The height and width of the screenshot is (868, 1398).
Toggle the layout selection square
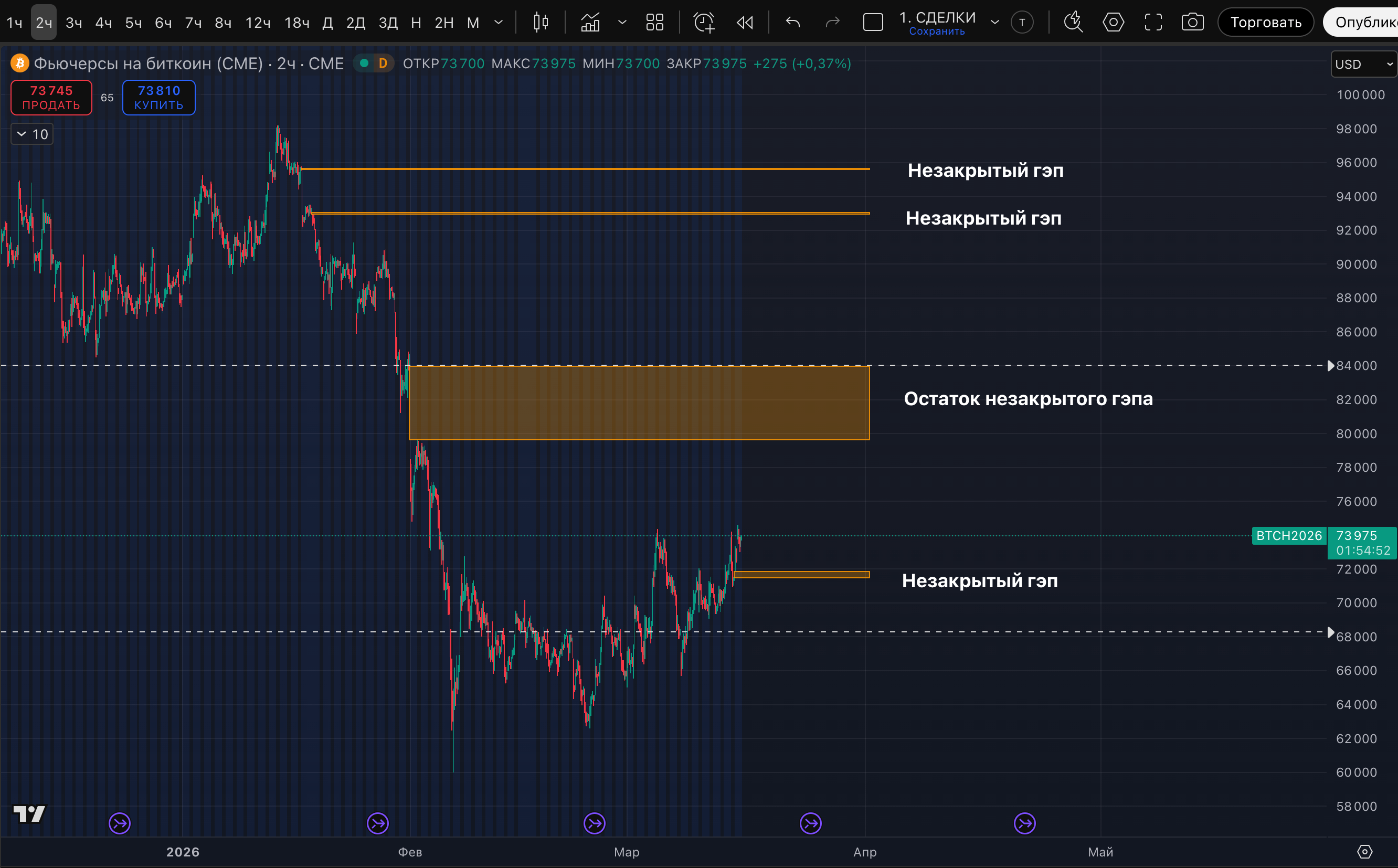click(873, 23)
